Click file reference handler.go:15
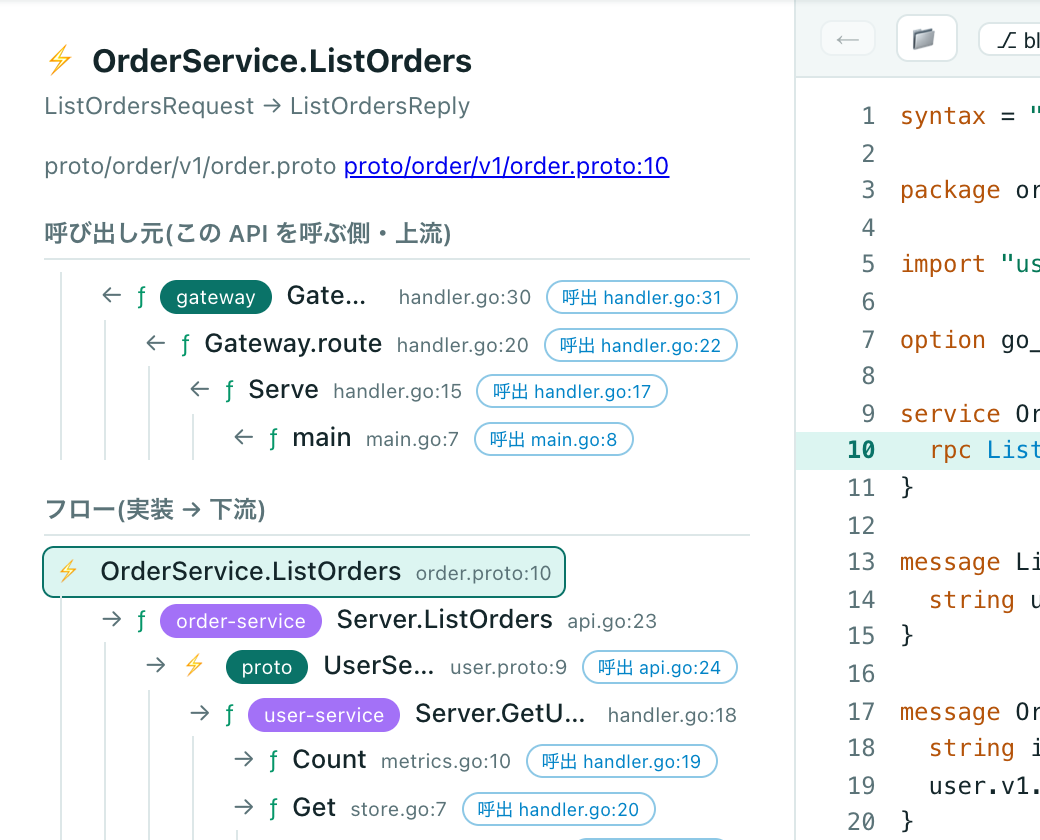Image resolution: width=1040 pixels, height=840 pixels. (397, 391)
